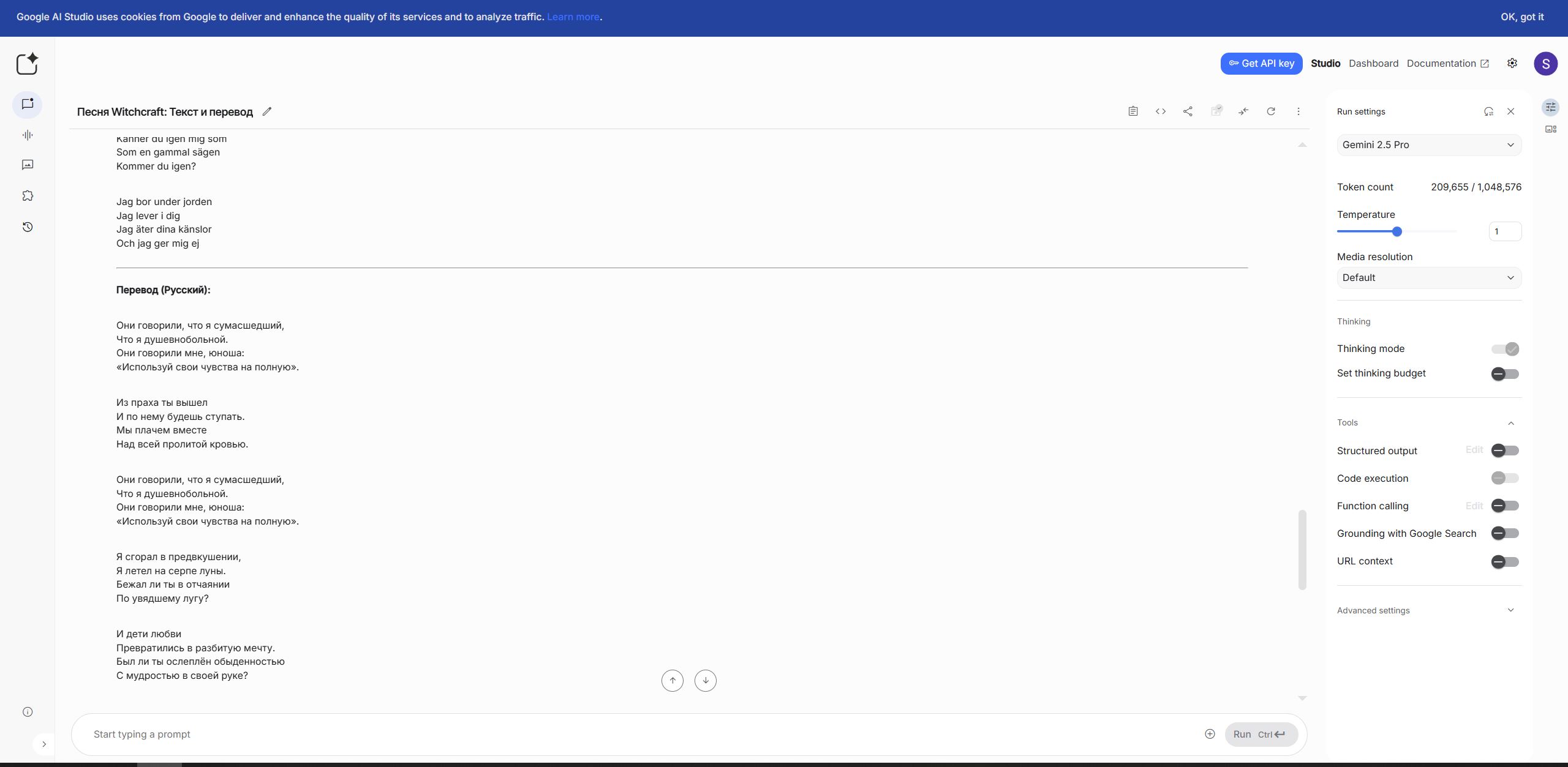Click the edit title pencil icon
Screen dimensions: 1568x767
point(266,111)
